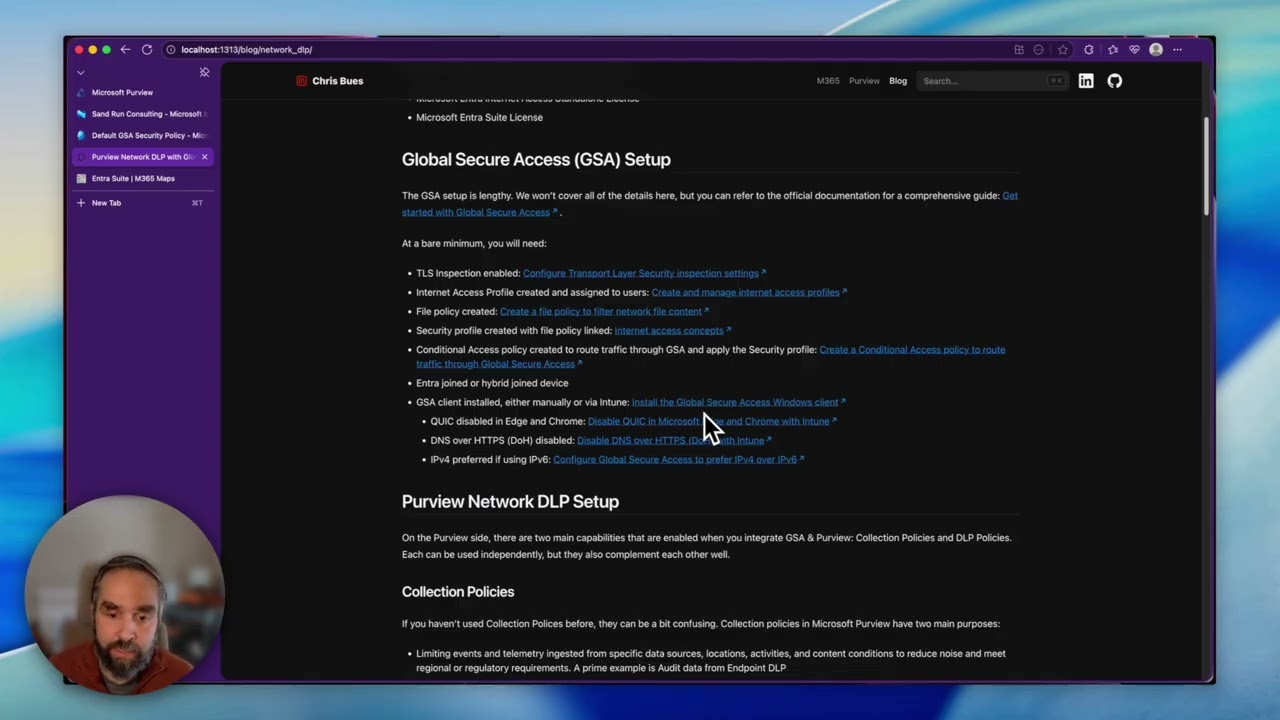Open Browser essentials heart icon
The width and height of the screenshot is (1280, 720).
(1134, 49)
